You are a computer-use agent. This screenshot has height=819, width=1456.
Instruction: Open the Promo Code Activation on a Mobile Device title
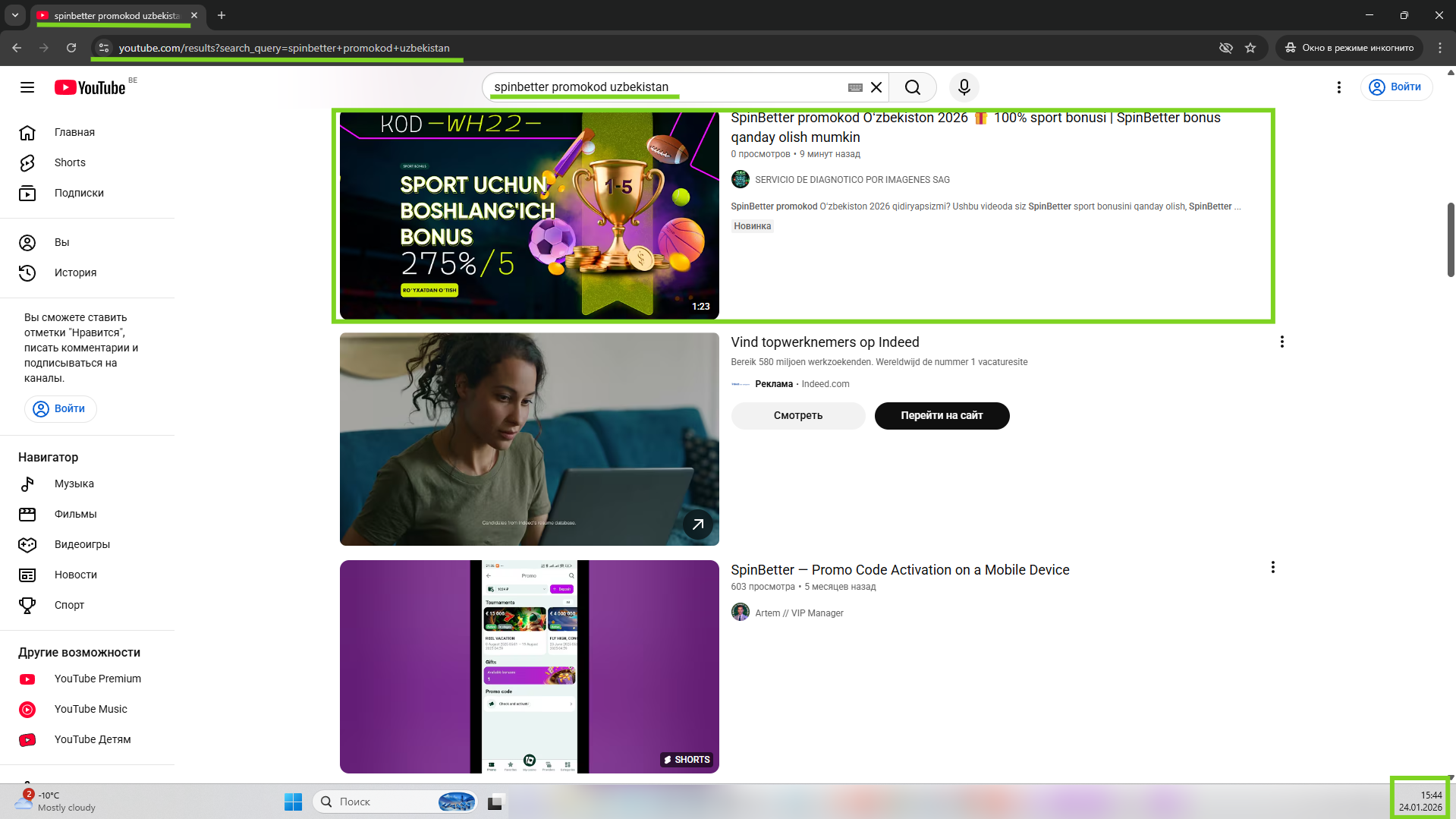pos(900,570)
